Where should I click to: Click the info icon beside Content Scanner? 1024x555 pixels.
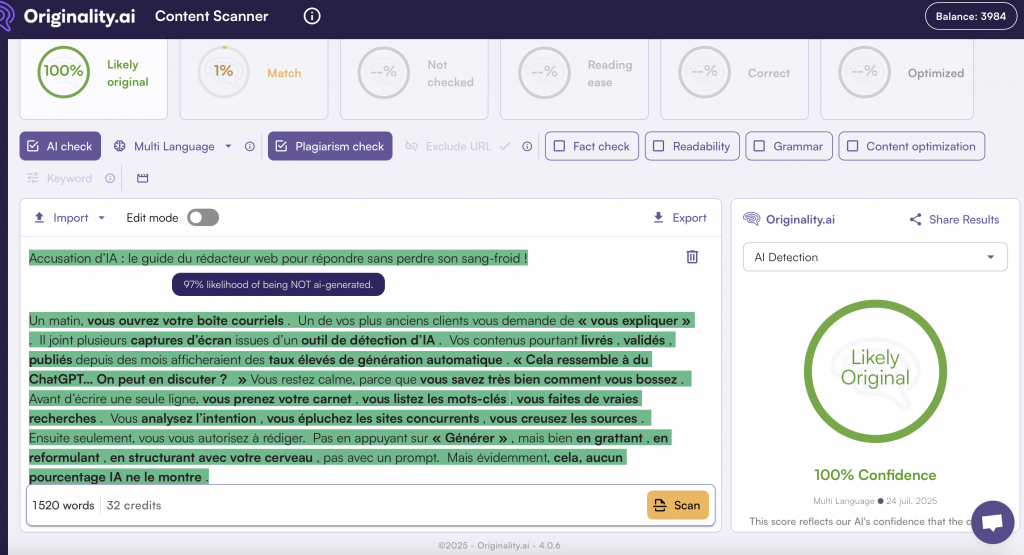coord(312,16)
